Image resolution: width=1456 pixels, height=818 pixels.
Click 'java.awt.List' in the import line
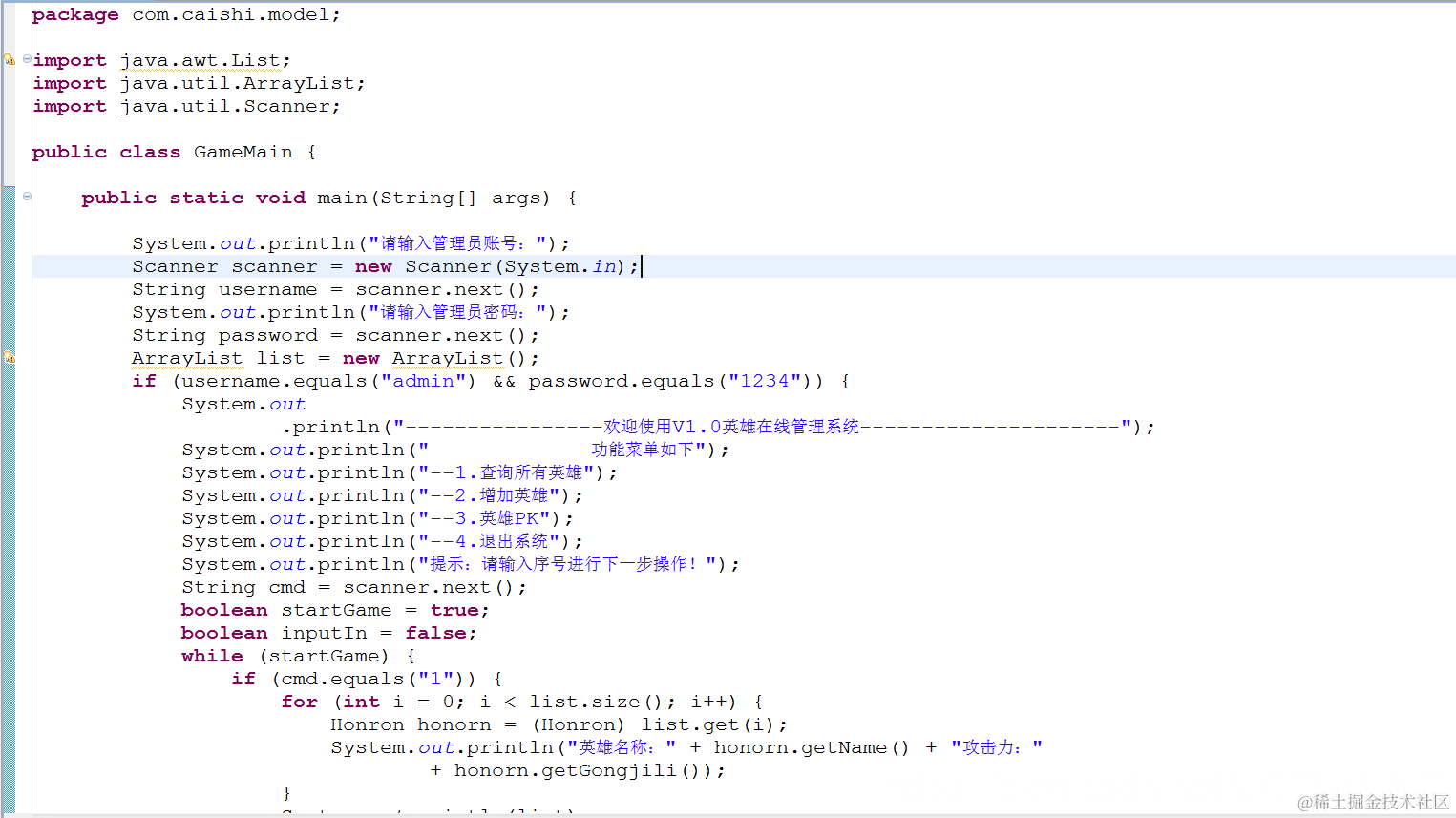click(x=200, y=61)
